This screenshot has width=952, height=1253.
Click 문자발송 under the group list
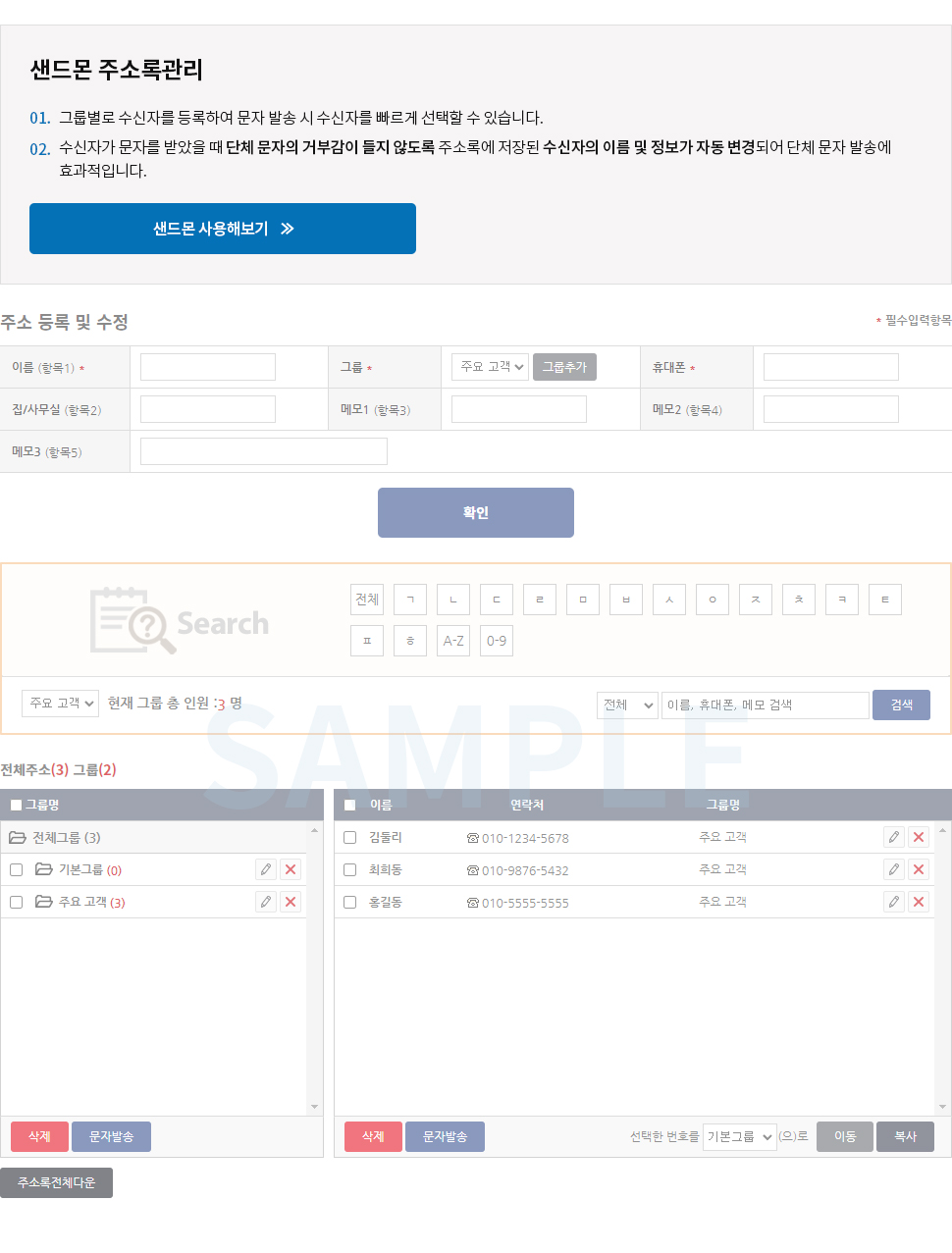[x=111, y=1136]
